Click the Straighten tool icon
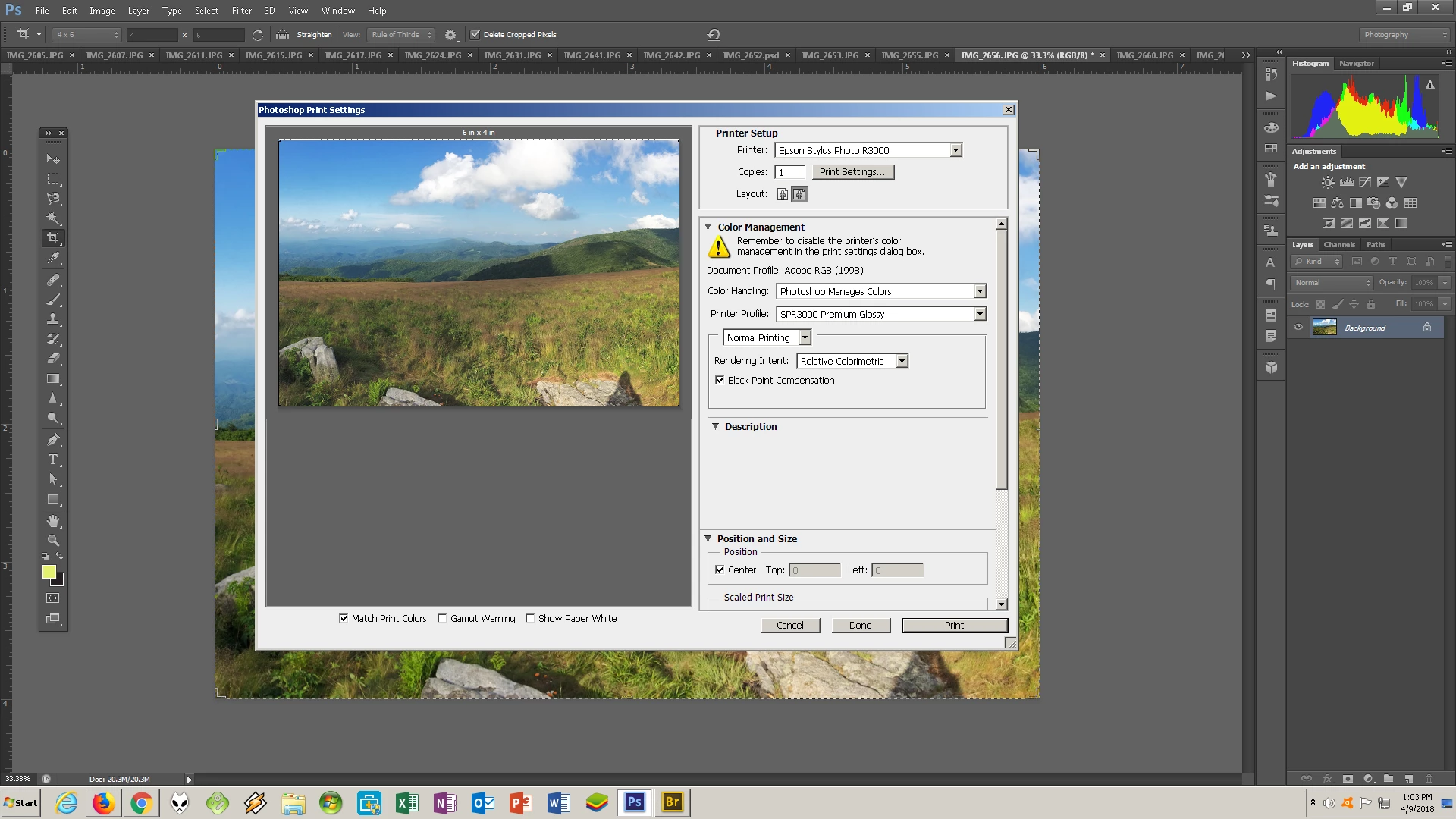 283,35
